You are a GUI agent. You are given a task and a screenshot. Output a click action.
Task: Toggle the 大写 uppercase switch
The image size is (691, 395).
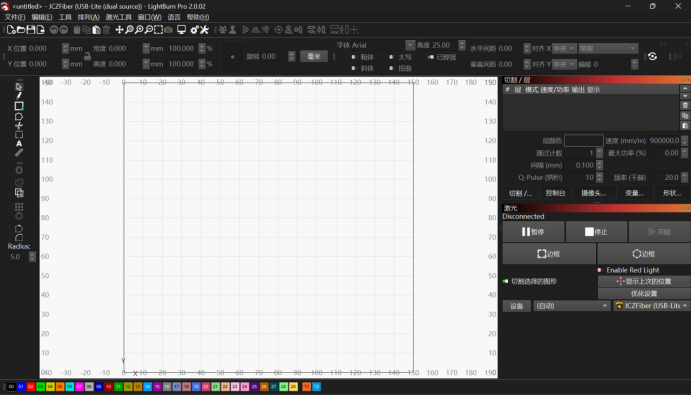click(391, 57)
